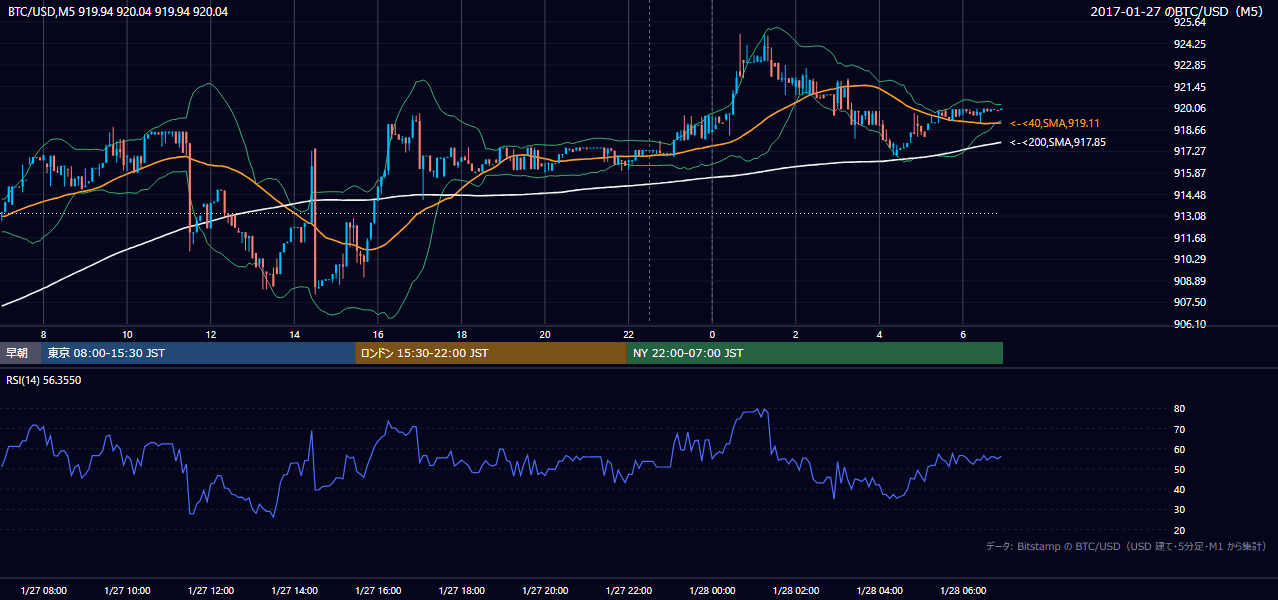Screen dimensions: 1278x600
Task: Click price axis value 925.64
Action: [1189, 22]
